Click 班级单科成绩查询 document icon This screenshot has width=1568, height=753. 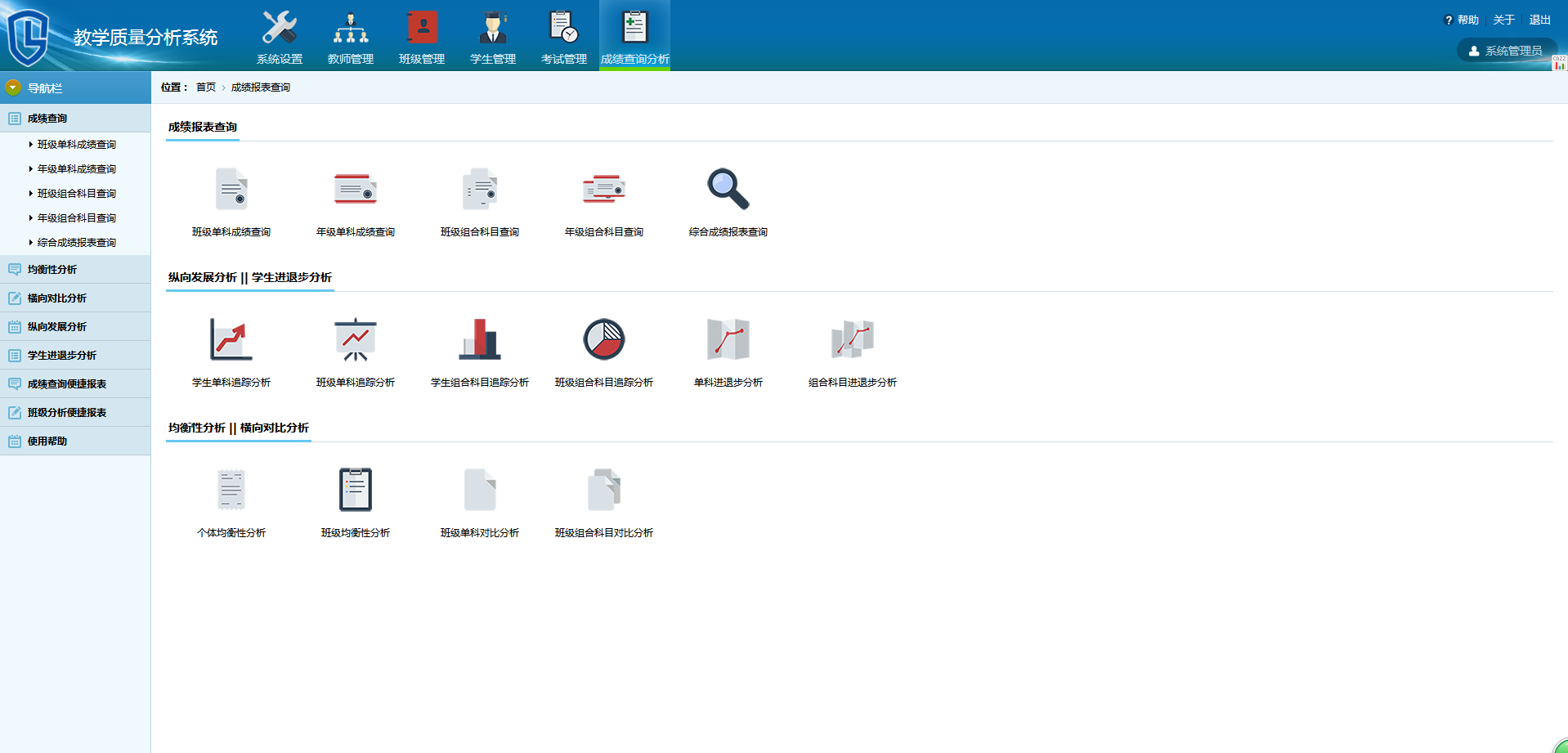click(x=231, y=189)
